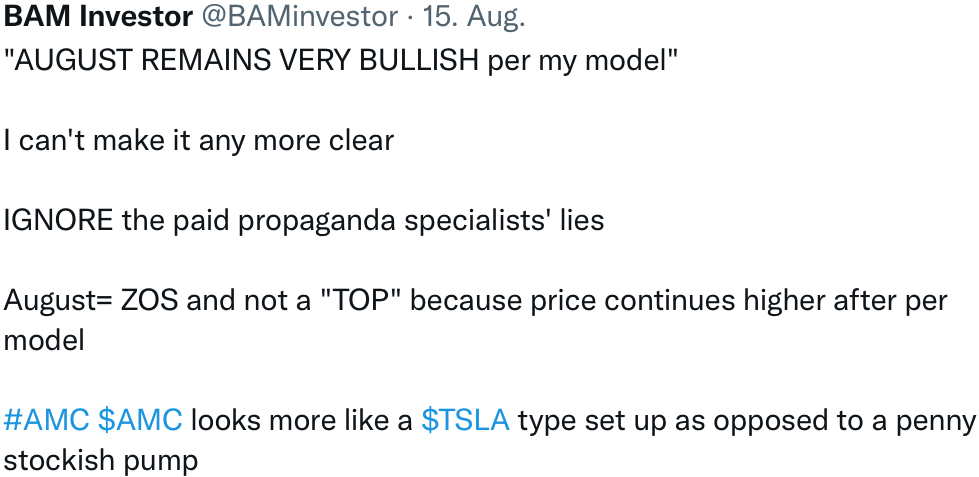
Task: Click the "looks more like a" text
Action: [x=302, y=420]
